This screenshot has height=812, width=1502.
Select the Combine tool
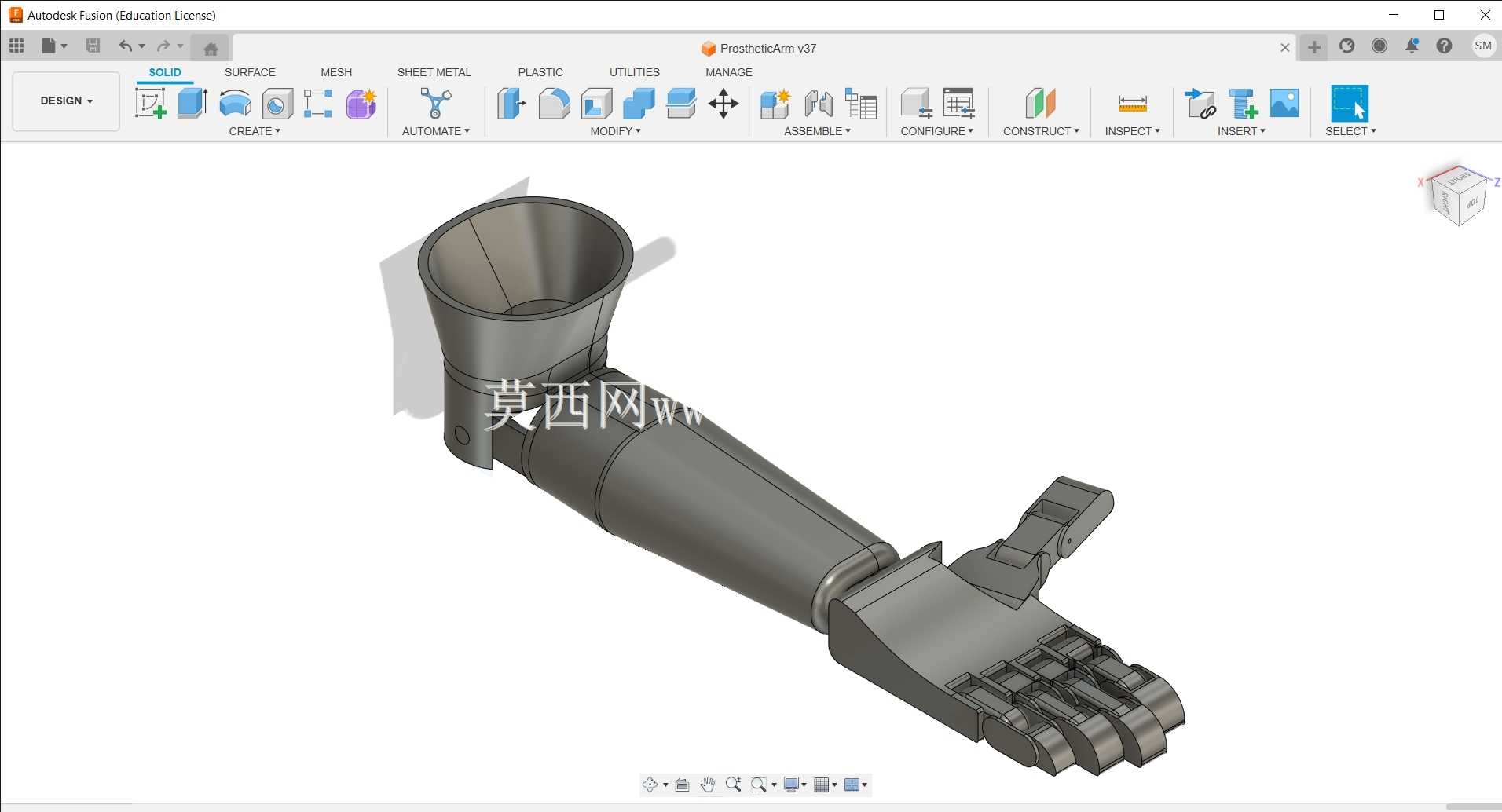639,104
